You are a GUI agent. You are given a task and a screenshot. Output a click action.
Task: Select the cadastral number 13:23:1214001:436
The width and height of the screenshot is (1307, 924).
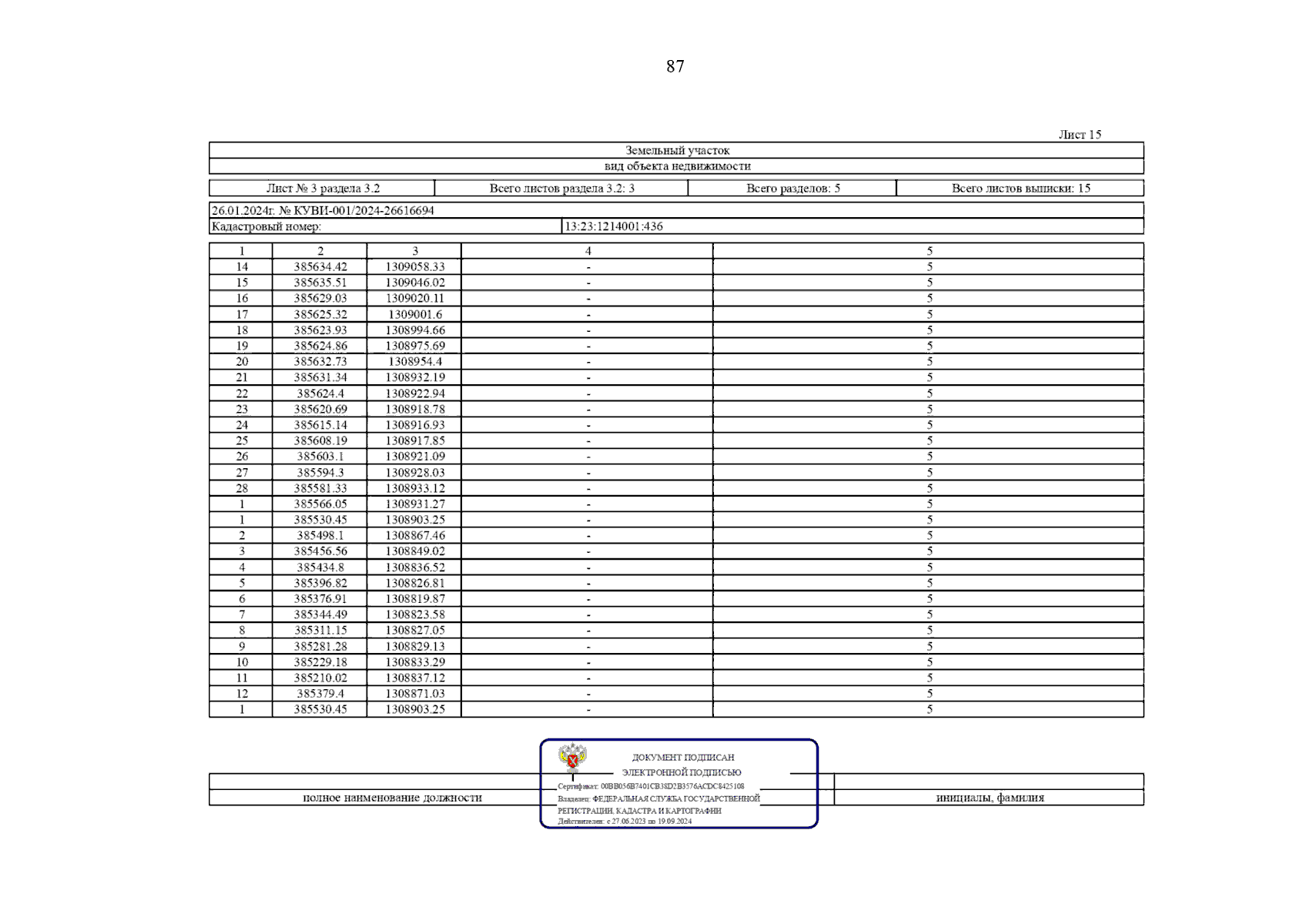pos(614,226)
